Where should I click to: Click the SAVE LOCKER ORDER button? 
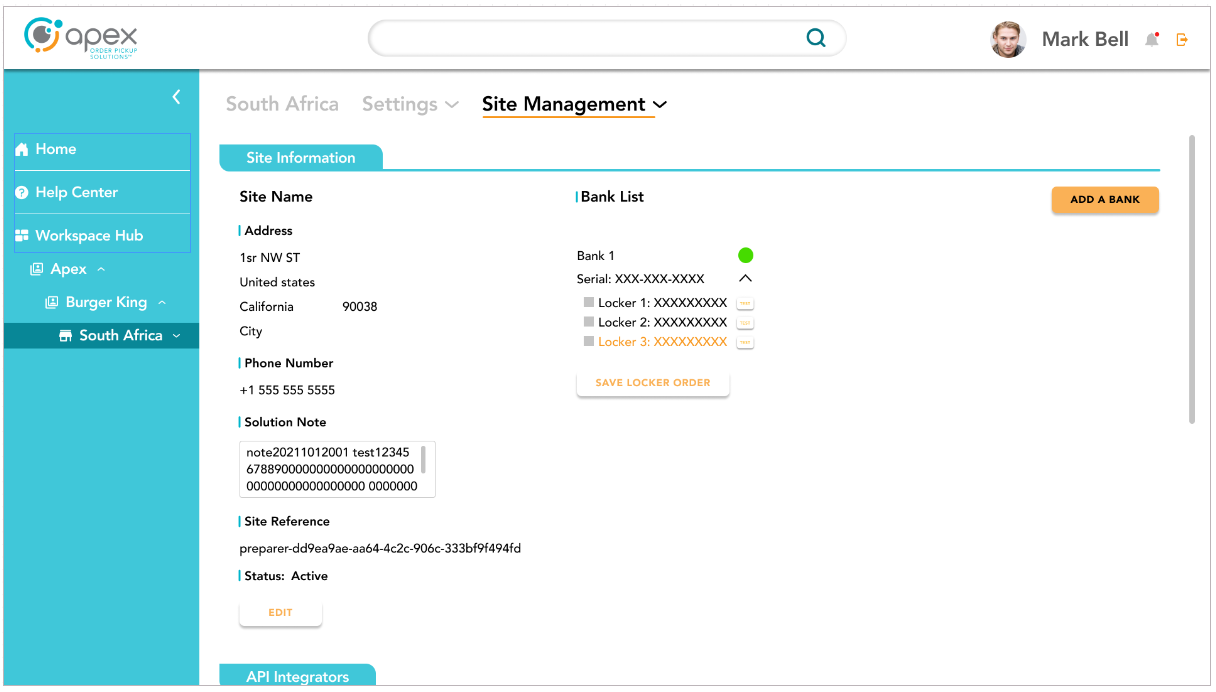[653, 383]
